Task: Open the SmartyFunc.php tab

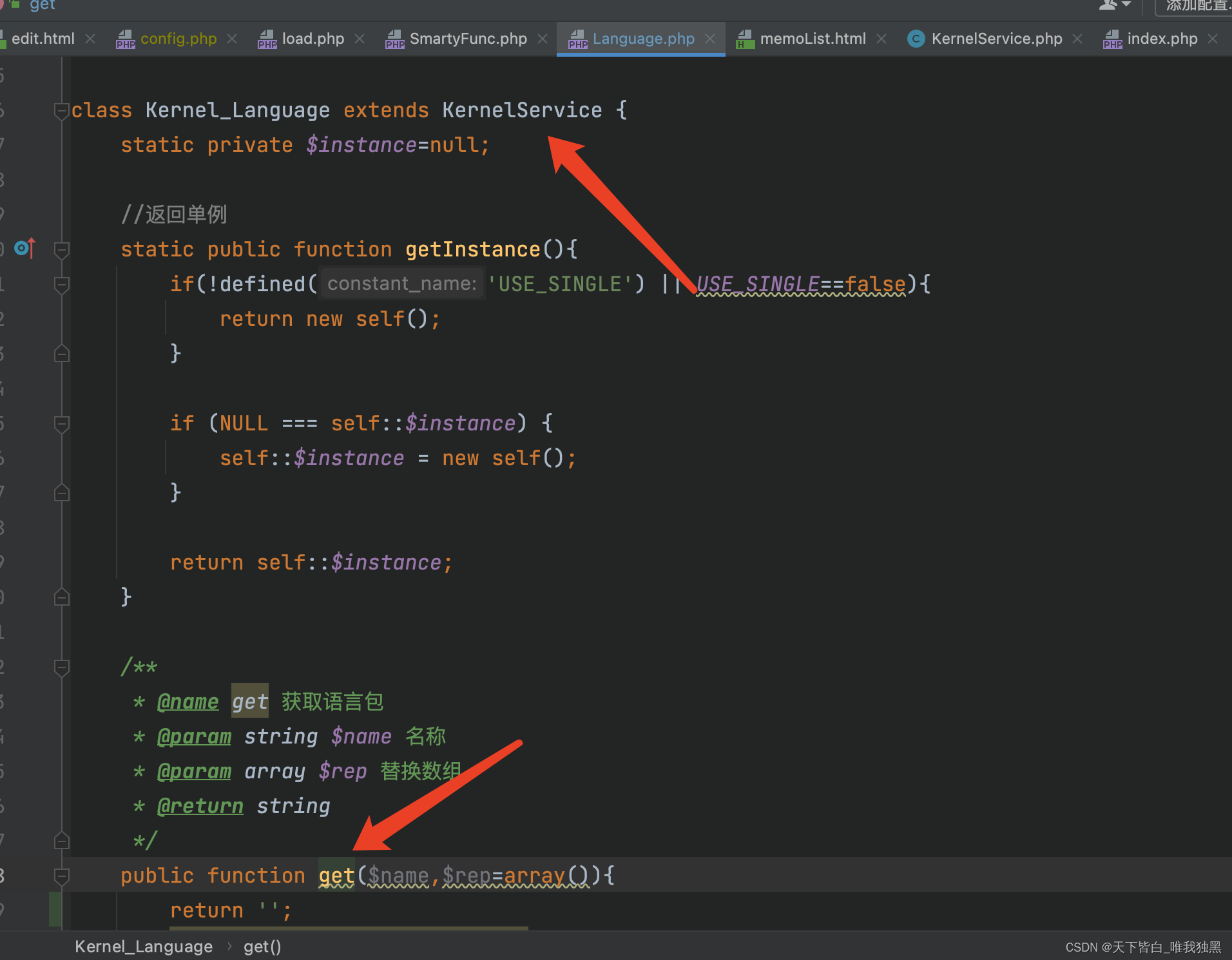Action: tap(468, 39)
